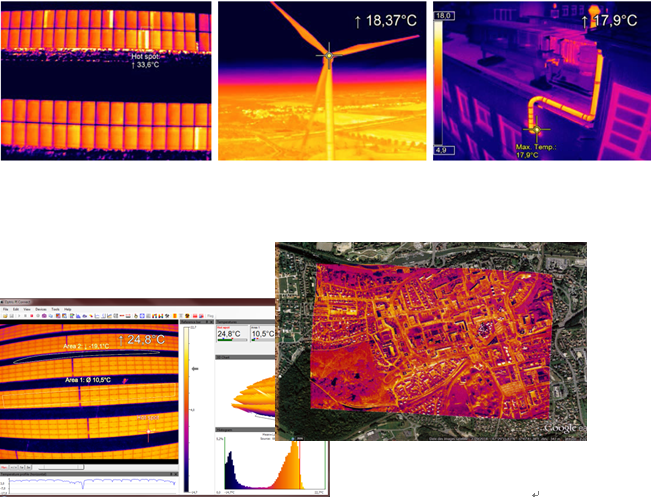Select the solar panel hot spot thermal image
651x497 pixels.
[106, 80]
